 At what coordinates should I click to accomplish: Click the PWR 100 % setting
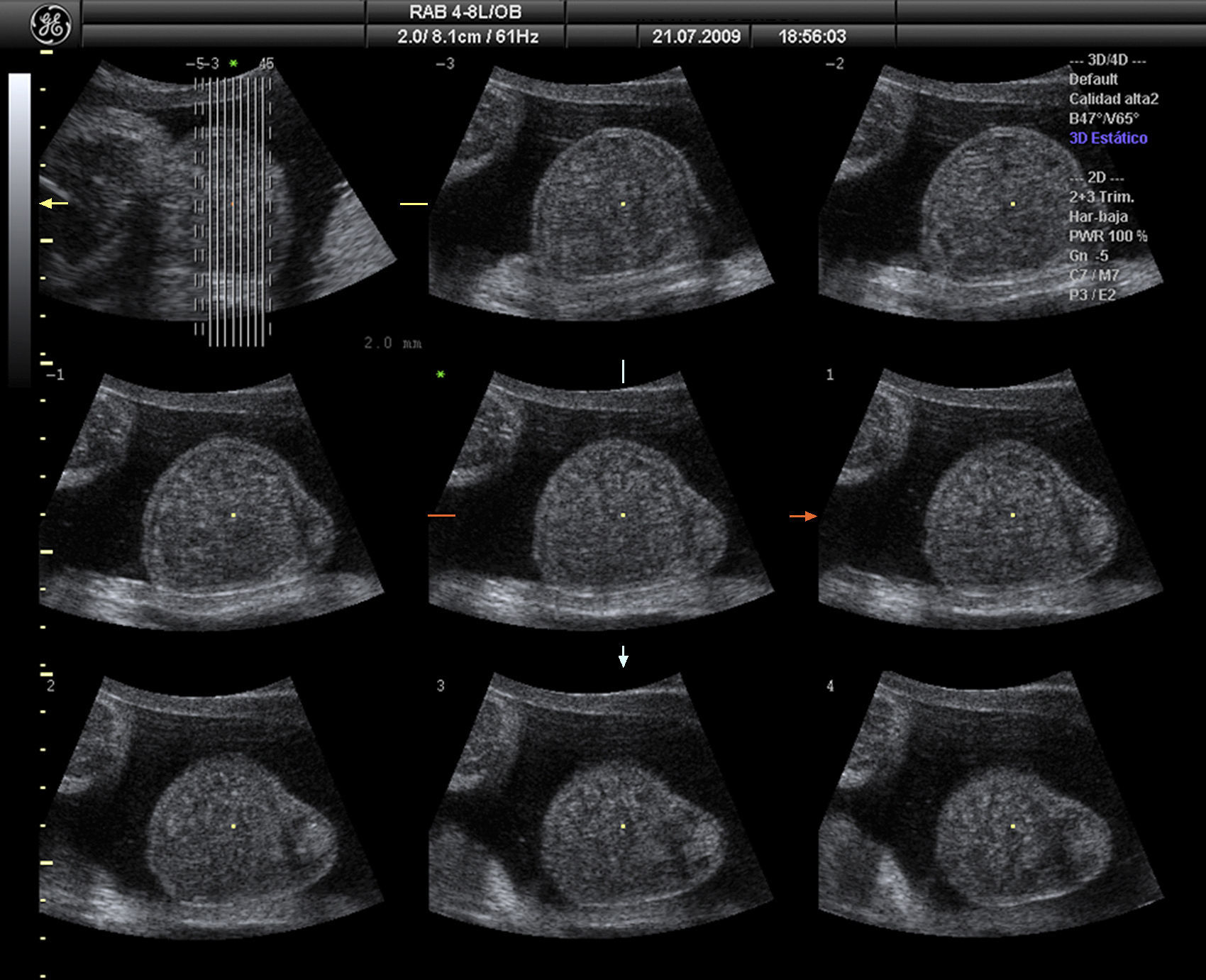point(1107,236)
